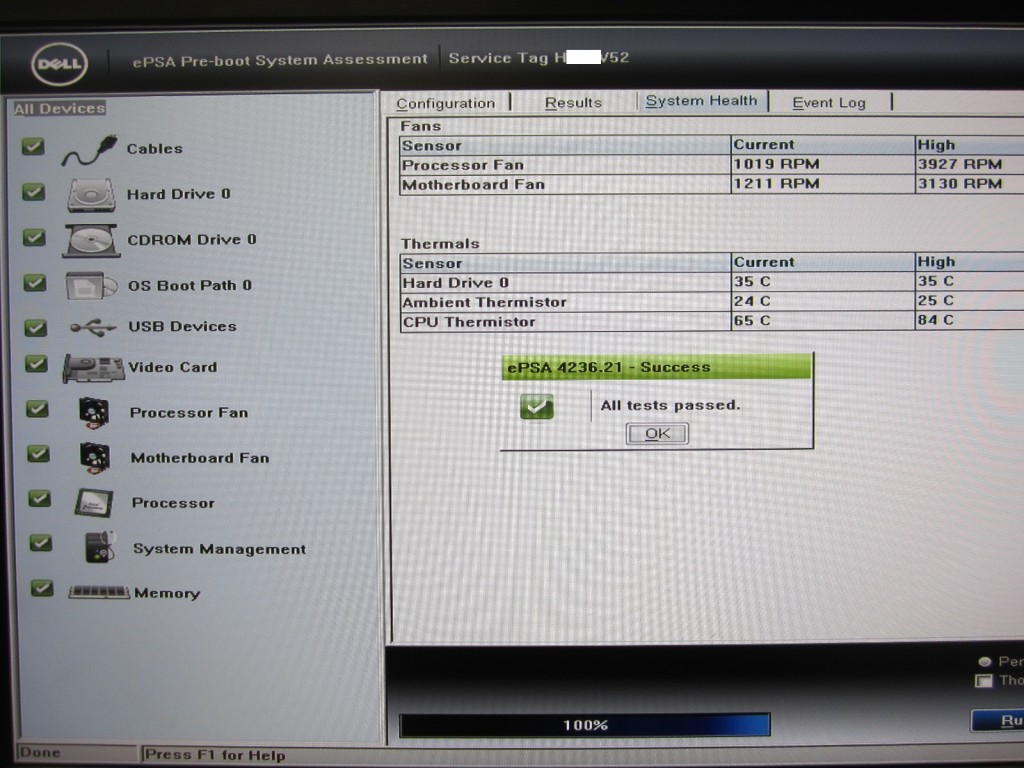Viewport: 1024px width, 768px height.
Task: Click the CDROM Drive 0 label
Action: click(192, 240)
